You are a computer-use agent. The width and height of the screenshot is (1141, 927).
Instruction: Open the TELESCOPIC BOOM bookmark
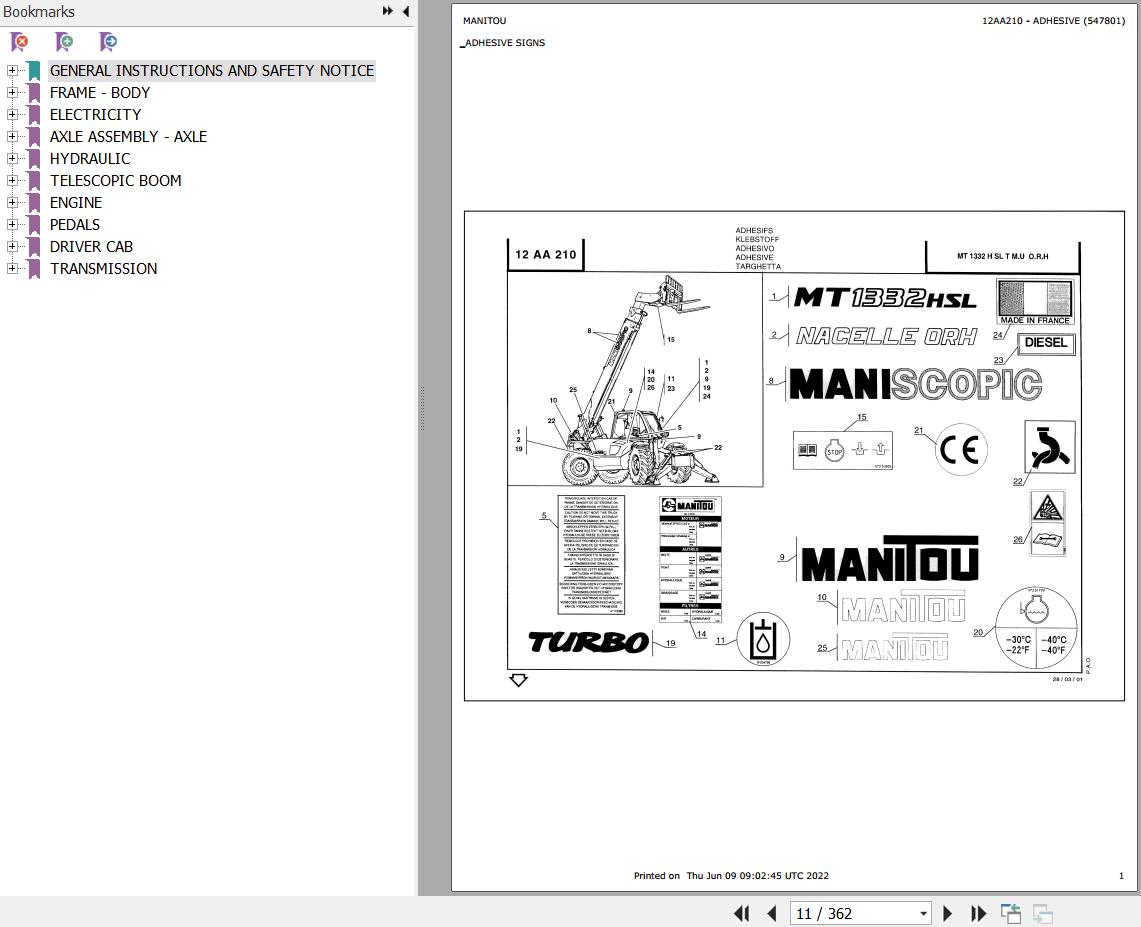tap(116, 180)
